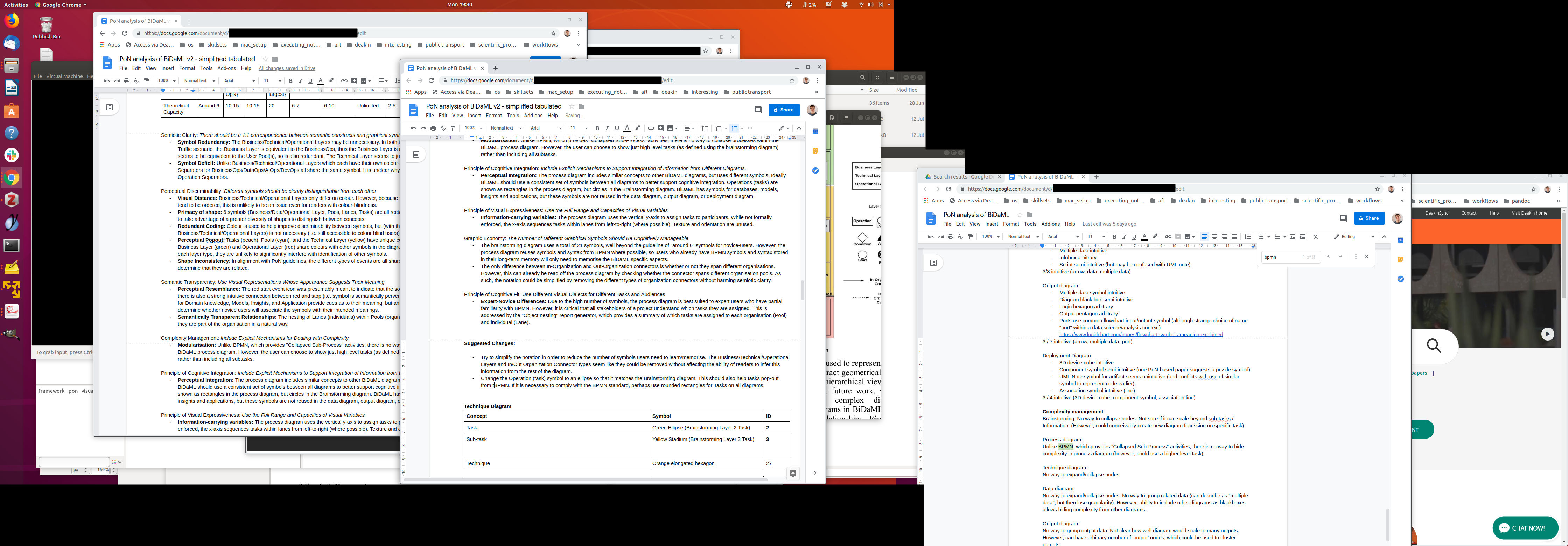This screenshot has height=546, width=1568.
Task: Click the Increase indent toolbar icon
Action: pos(1303,237)
